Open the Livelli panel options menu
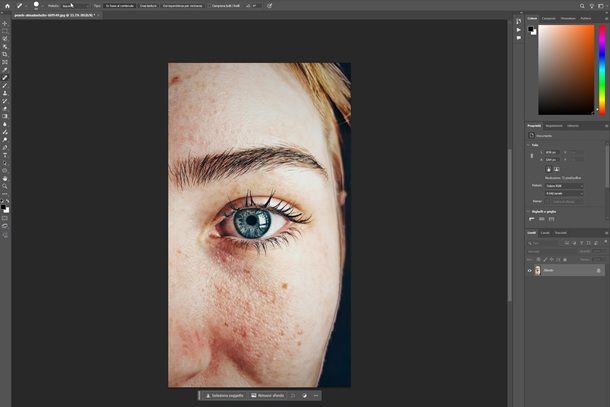 [x=606, y=233]
